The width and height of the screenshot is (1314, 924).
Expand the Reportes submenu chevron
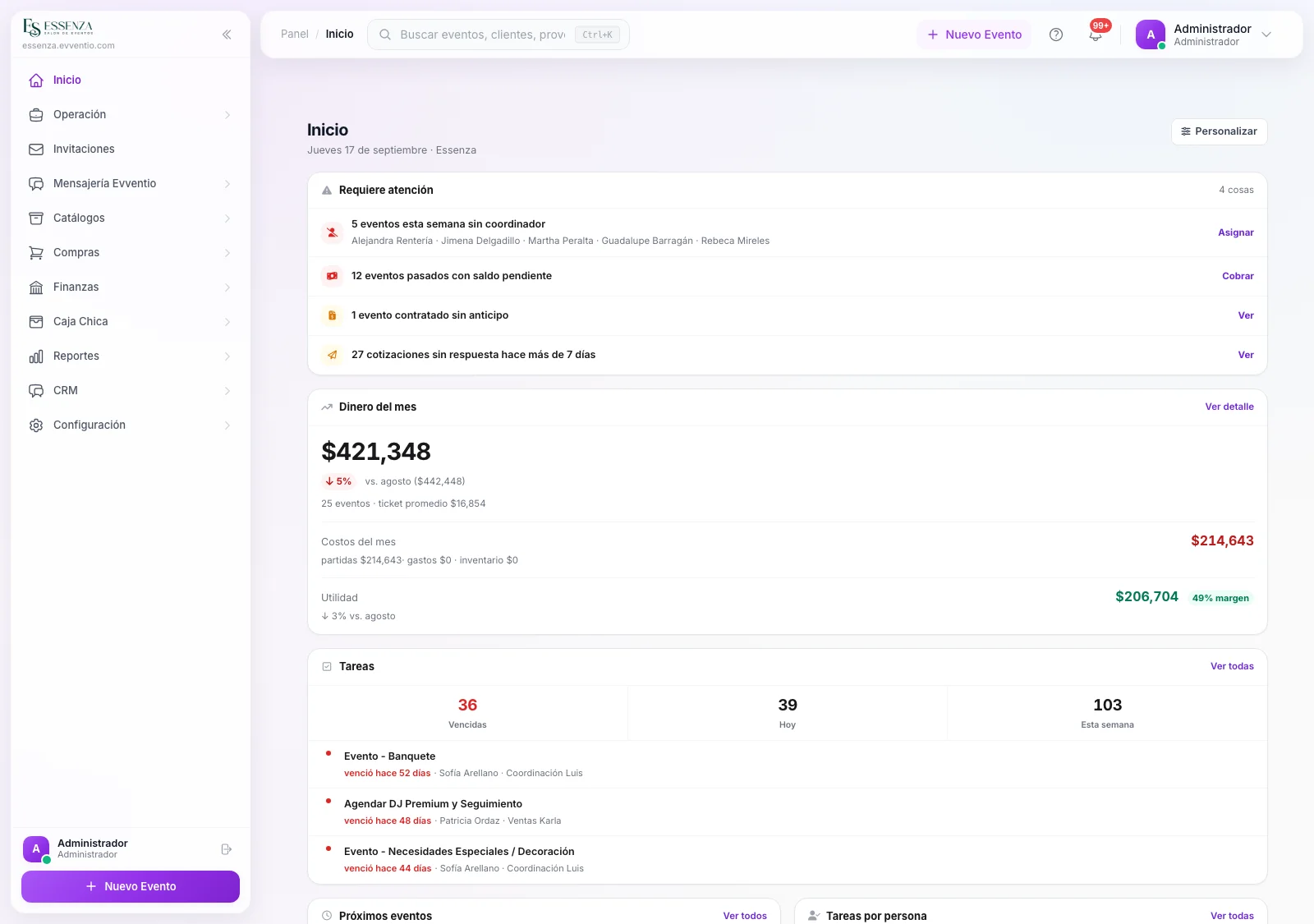227,356
